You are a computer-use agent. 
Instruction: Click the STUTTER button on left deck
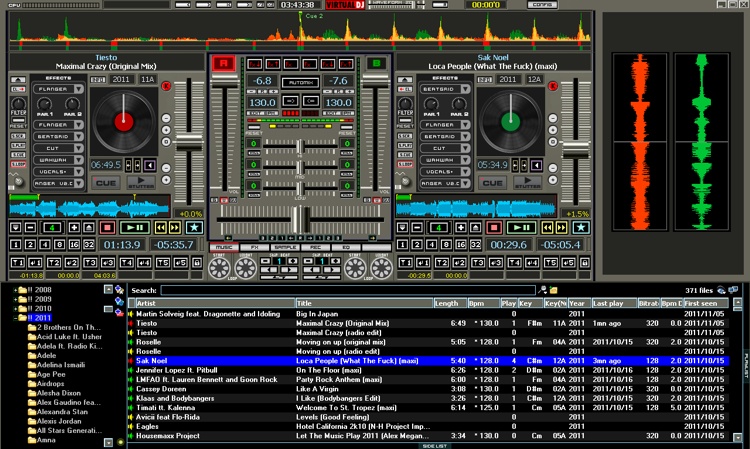(141, 183)
